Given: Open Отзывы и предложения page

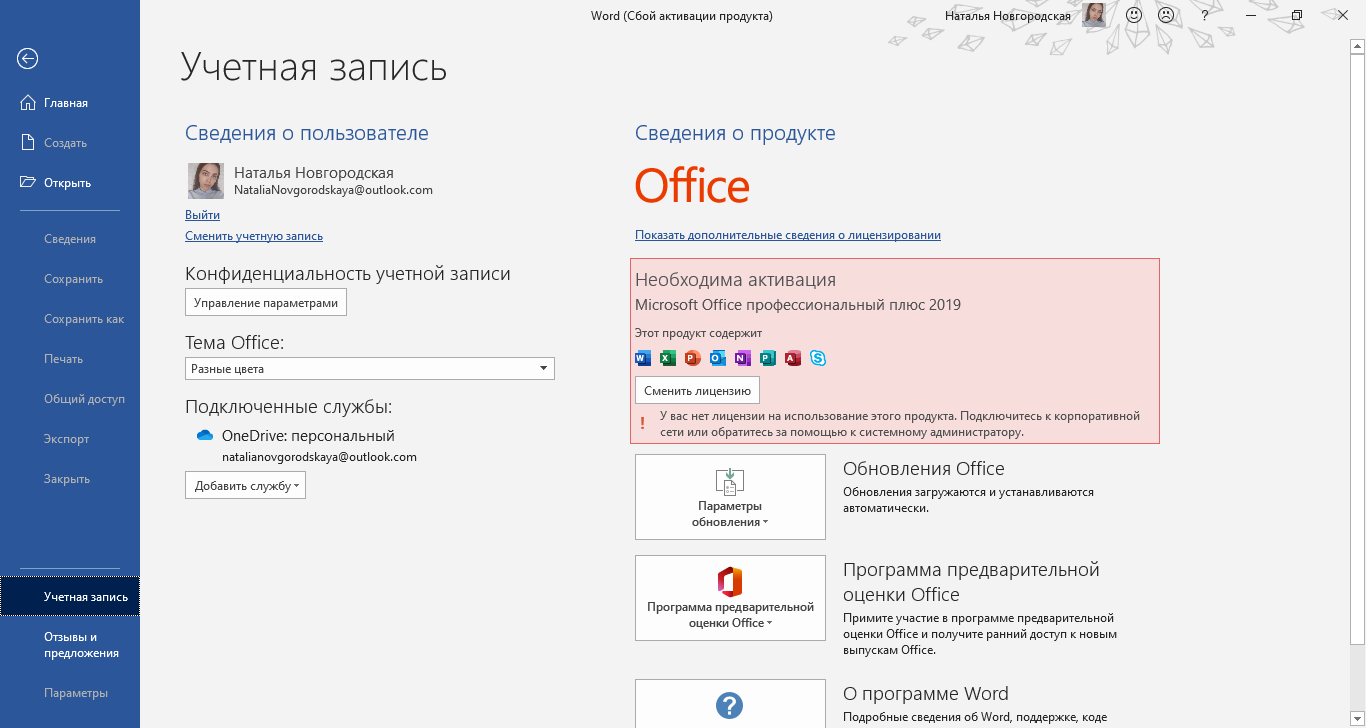Looking at the screenshot, I should pos(70,645).
